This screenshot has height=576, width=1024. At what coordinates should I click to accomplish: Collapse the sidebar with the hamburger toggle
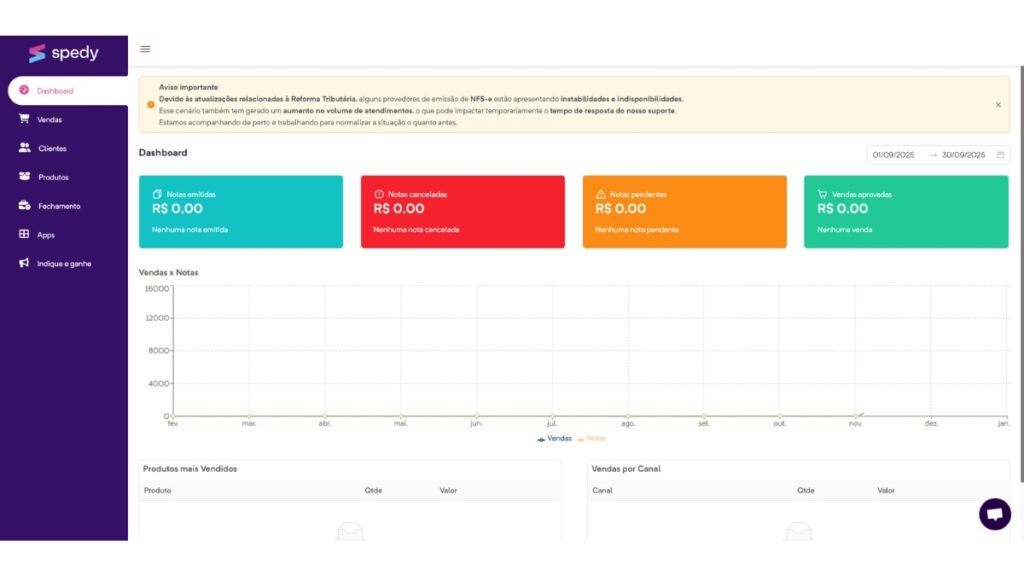tap(145, 49)
